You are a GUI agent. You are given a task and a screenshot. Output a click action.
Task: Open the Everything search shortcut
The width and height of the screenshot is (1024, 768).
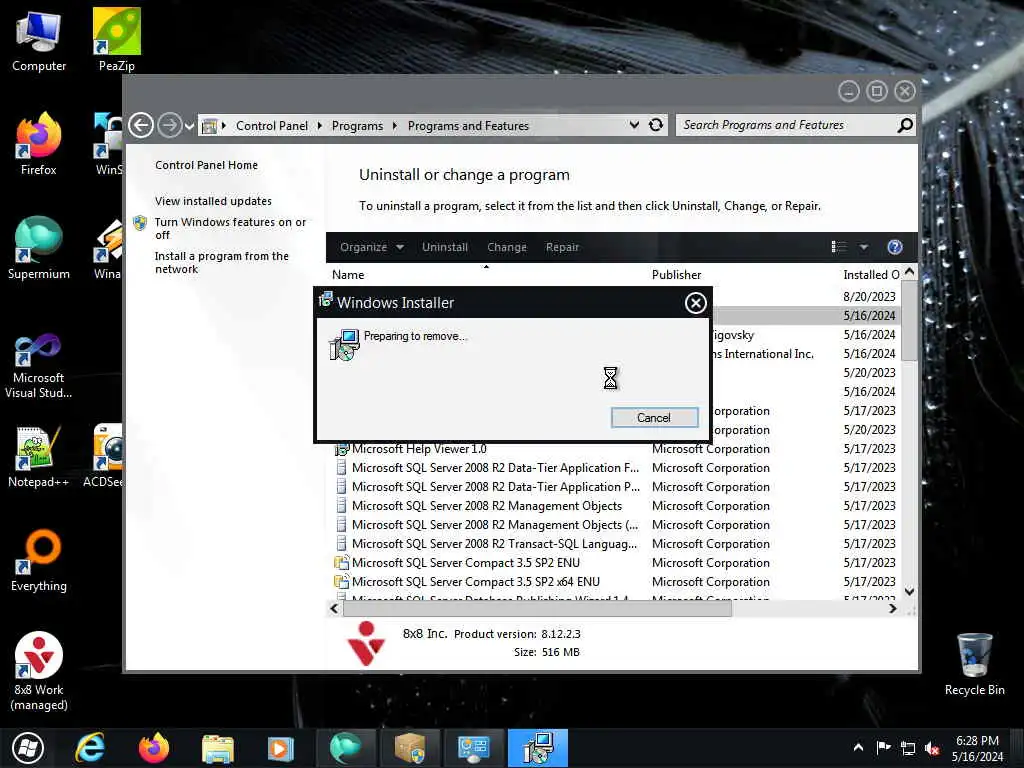click(x=39, y=561)
